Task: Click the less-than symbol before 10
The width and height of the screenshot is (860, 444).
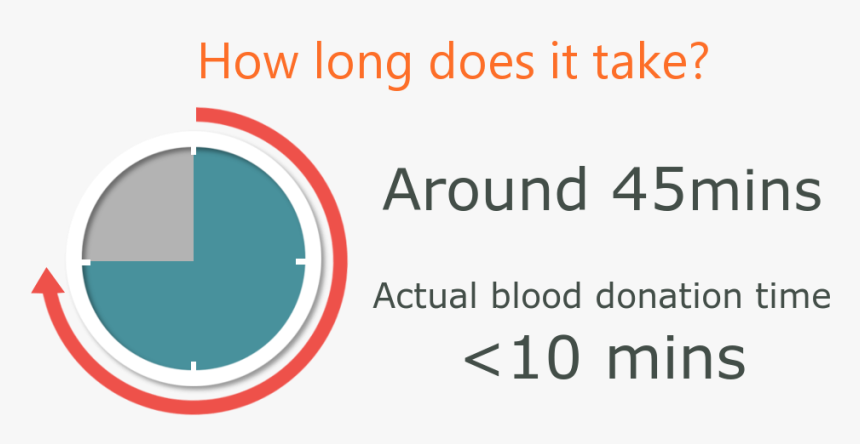Action: pos(482,362)
